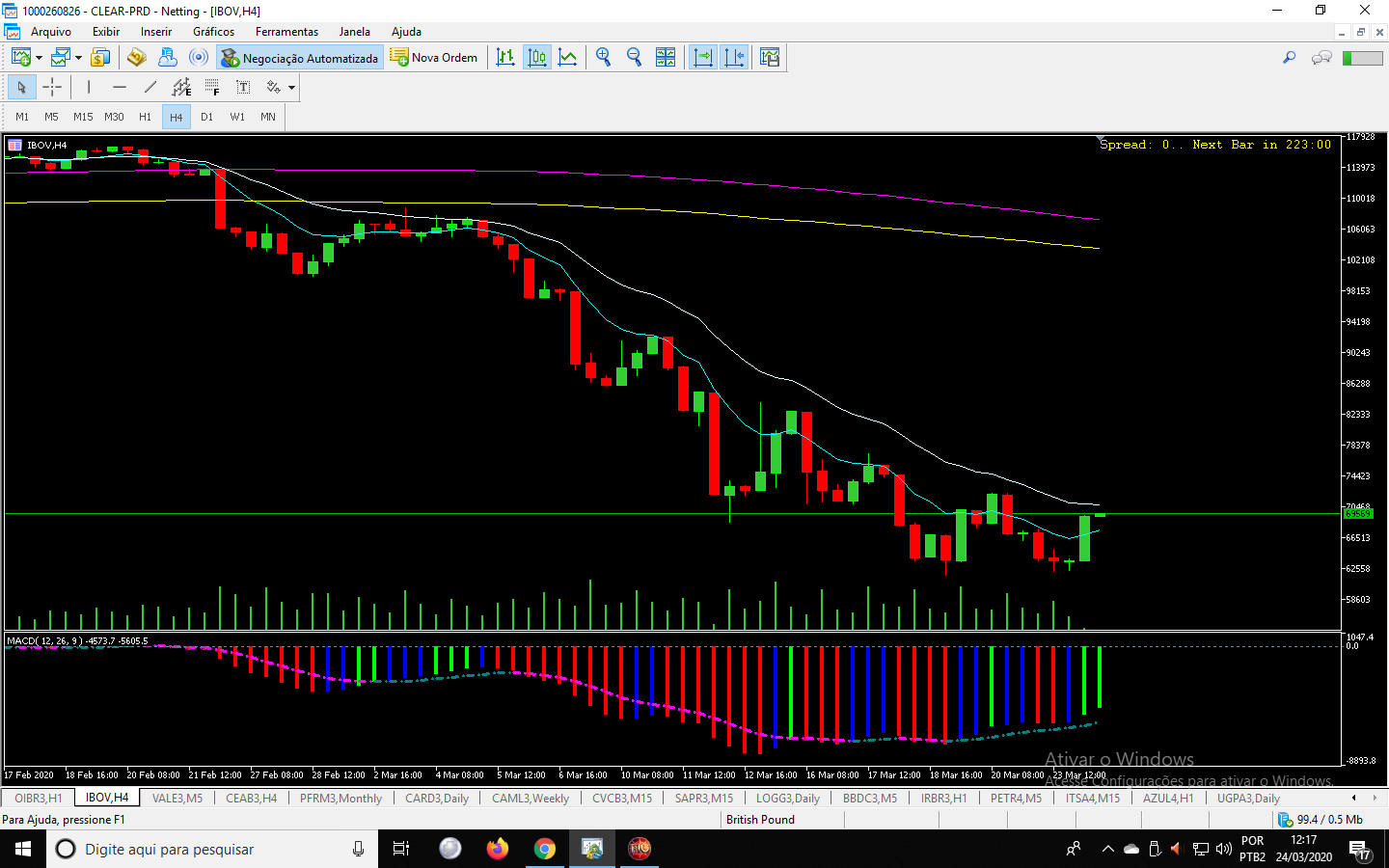
Task: Open the Ferramentas menu
Action: (286, 32)
